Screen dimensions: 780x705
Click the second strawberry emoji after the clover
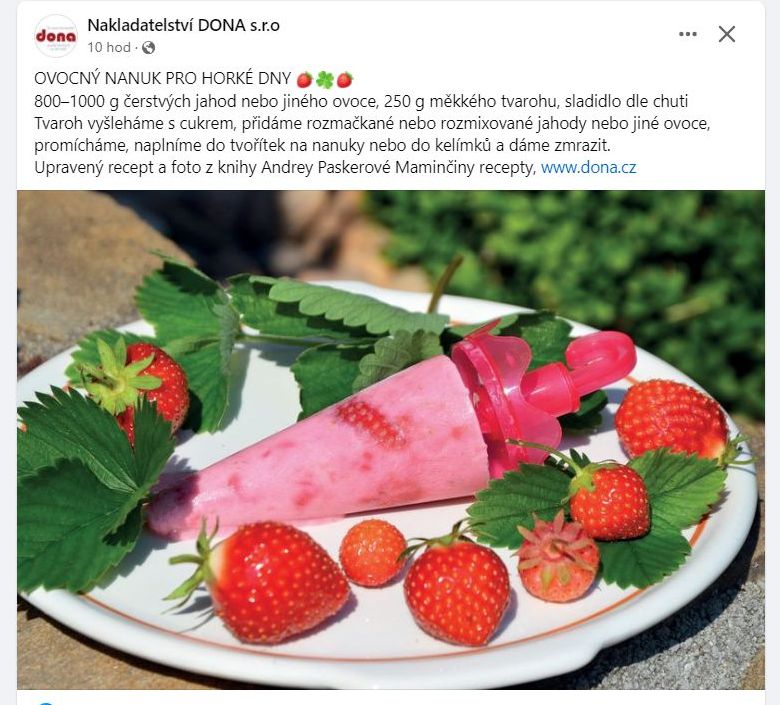[x=345, y=79]
